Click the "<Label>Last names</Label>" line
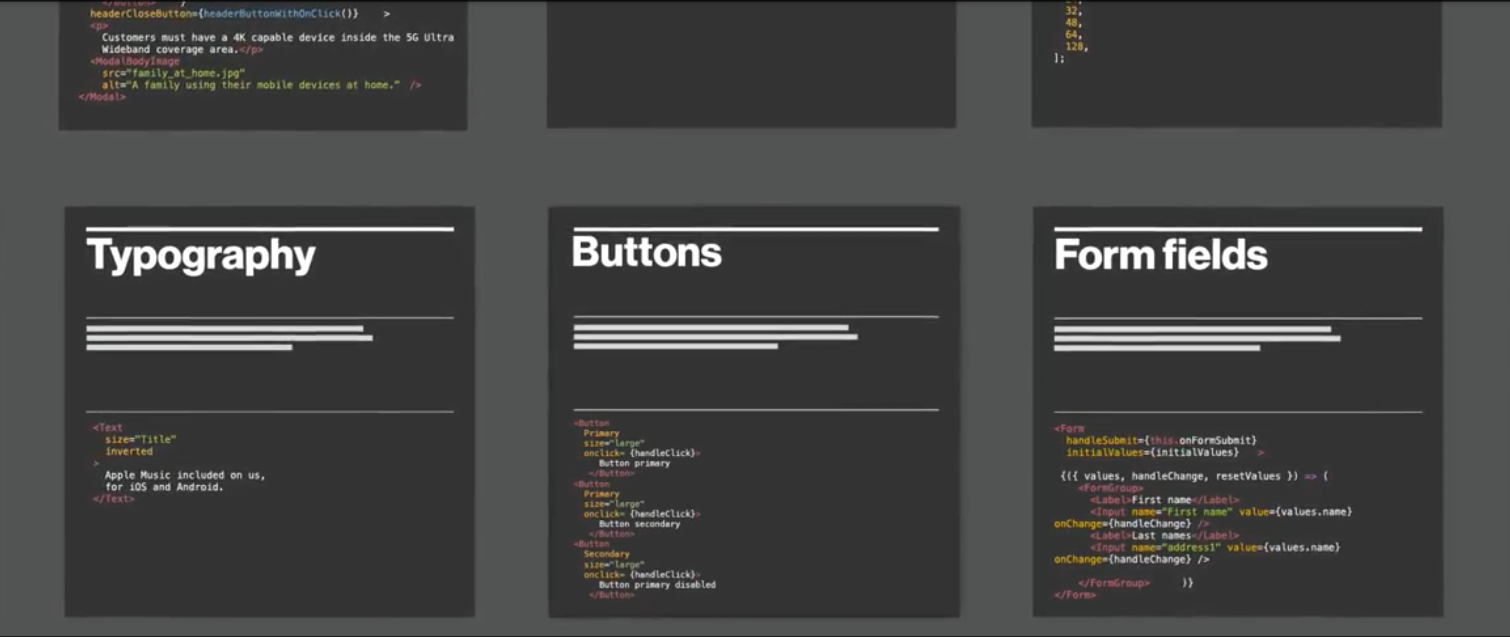Screen dimensions: 1510x637 click(1165, 536)
